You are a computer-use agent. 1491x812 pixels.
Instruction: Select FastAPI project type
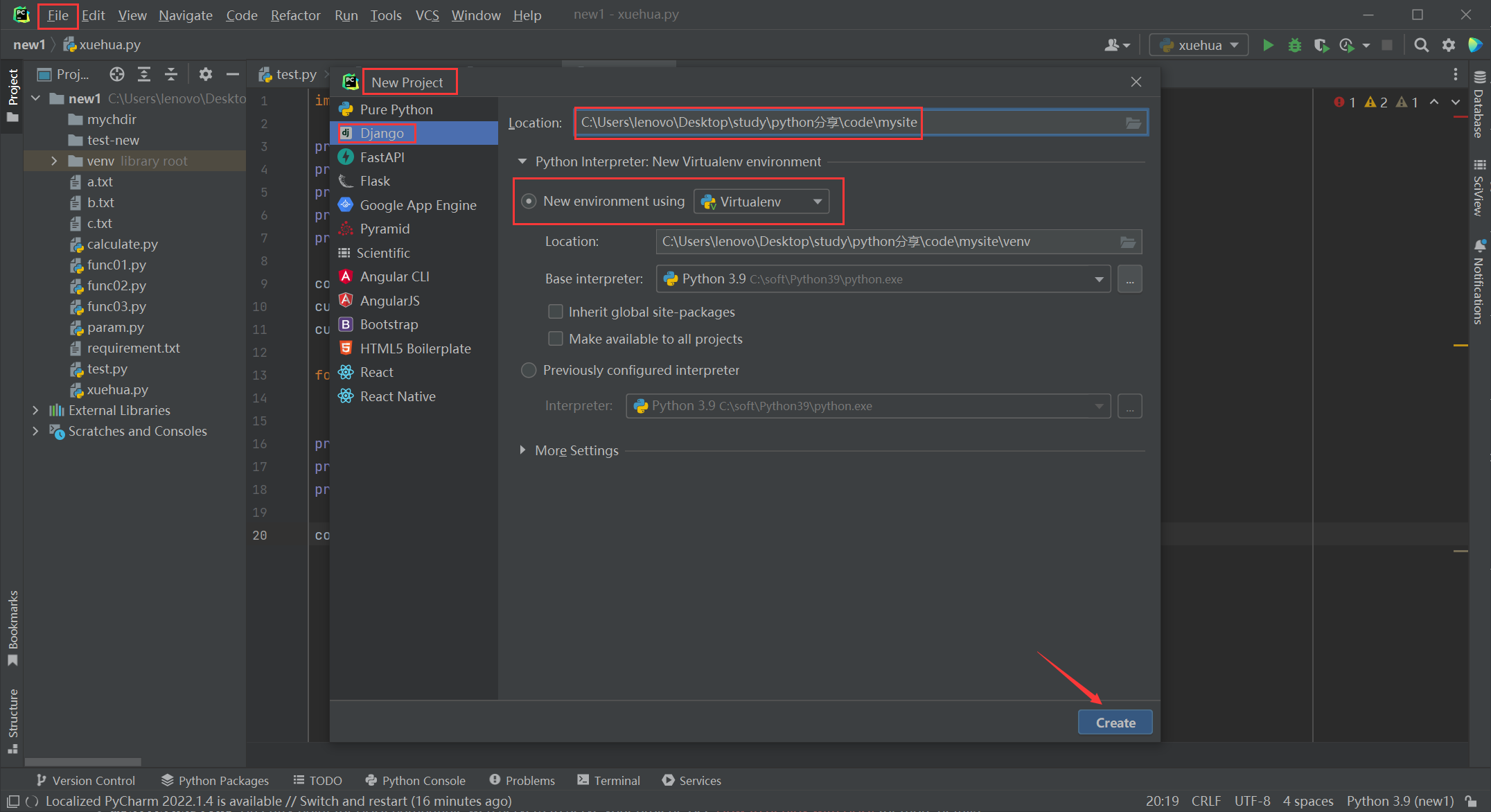pyautogui.click(x=414, y=157)
